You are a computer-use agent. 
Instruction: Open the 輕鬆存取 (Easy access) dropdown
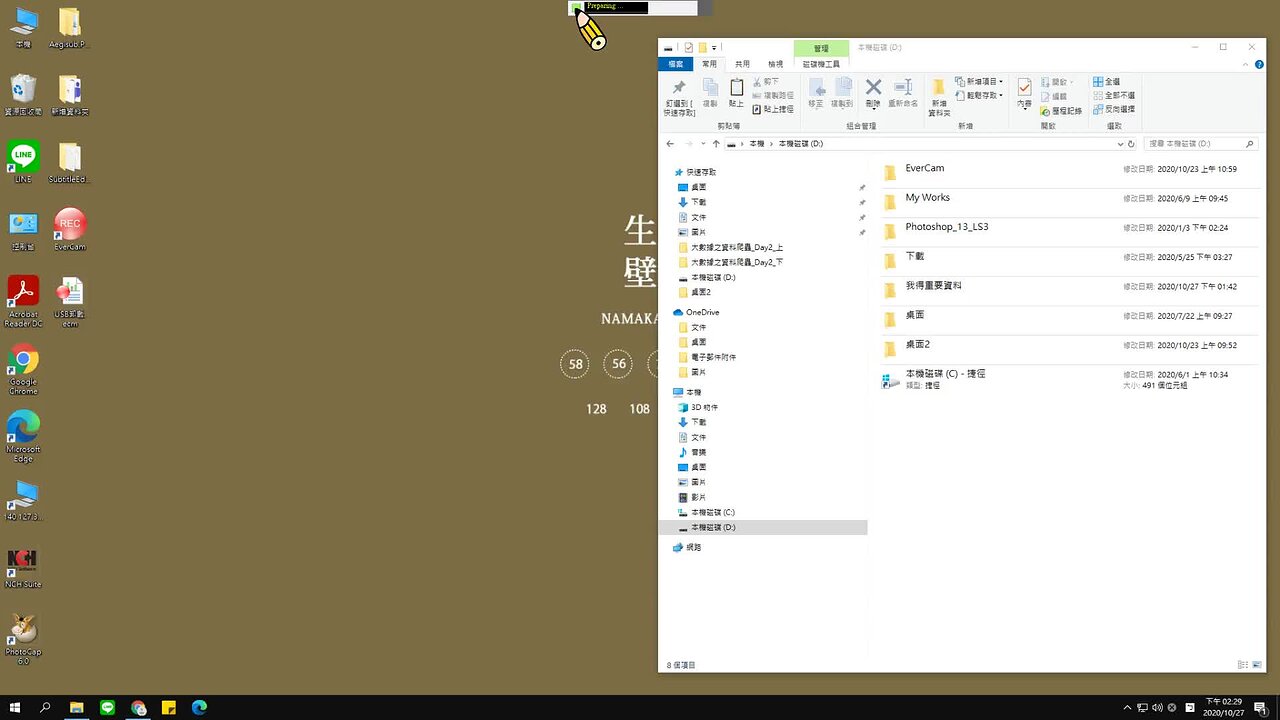(979, 95)
